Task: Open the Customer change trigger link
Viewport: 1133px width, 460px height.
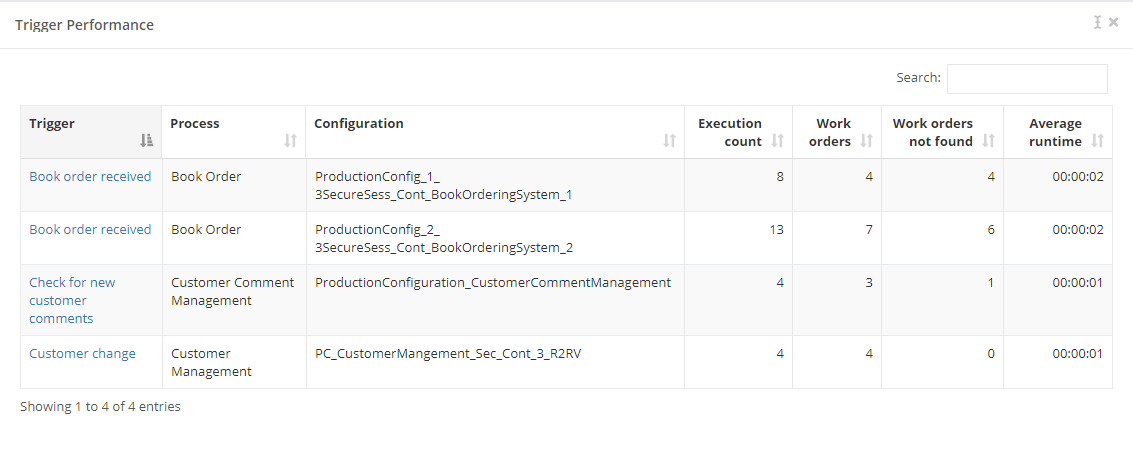Action: 82,353
